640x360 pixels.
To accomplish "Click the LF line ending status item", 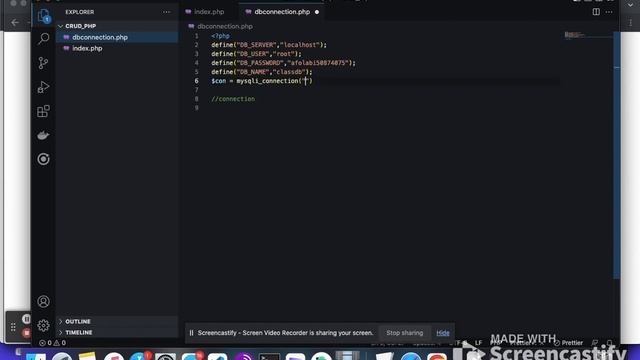I will click(478, 343).
